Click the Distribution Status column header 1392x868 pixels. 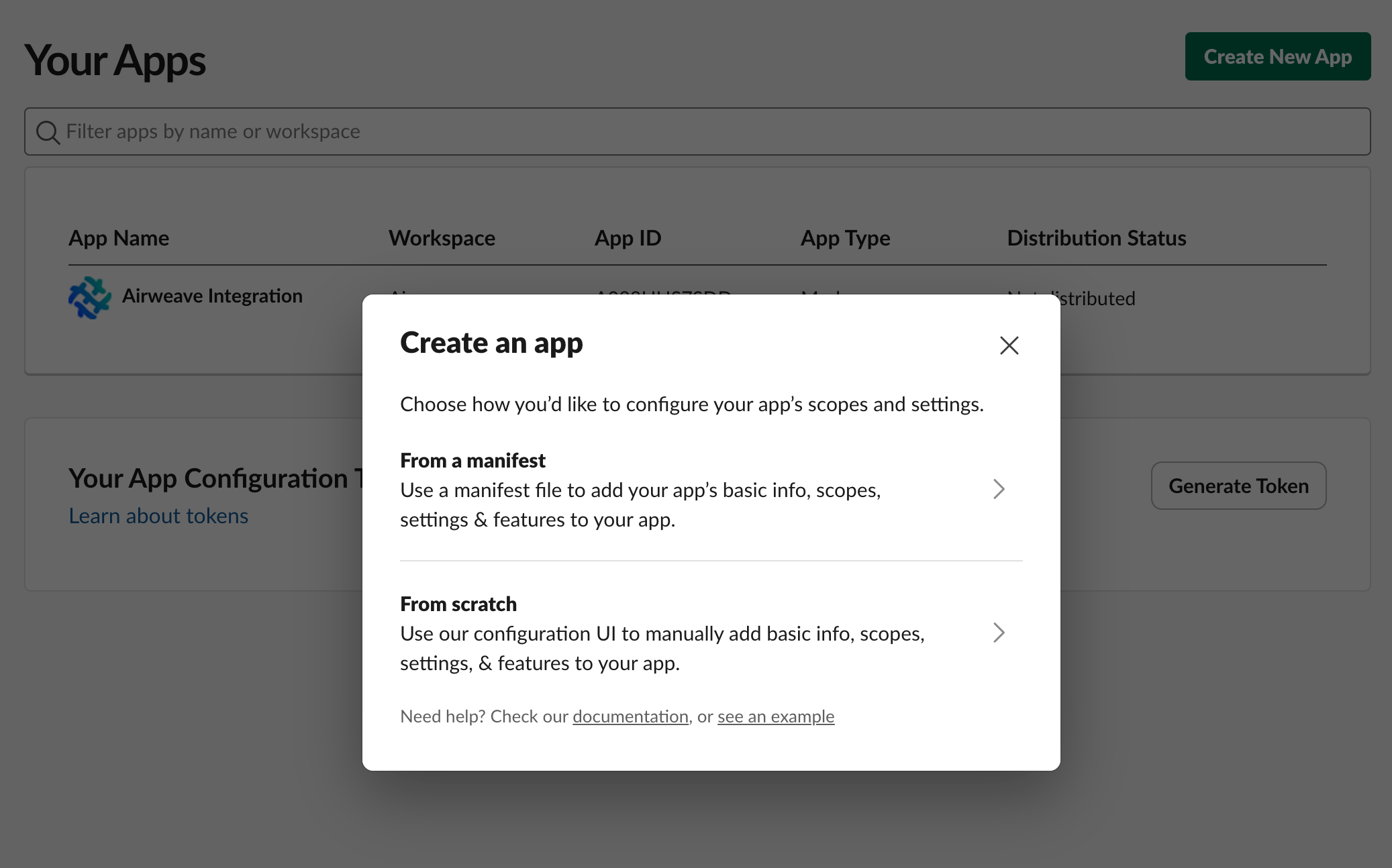1097,237
